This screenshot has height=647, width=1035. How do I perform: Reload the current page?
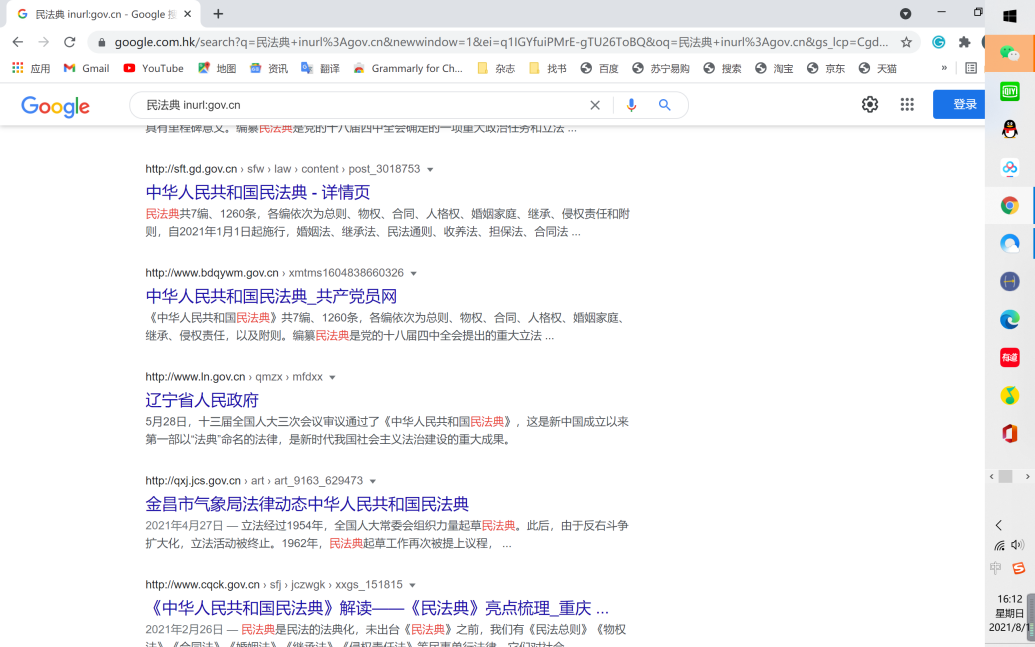[x=69, y=42]
